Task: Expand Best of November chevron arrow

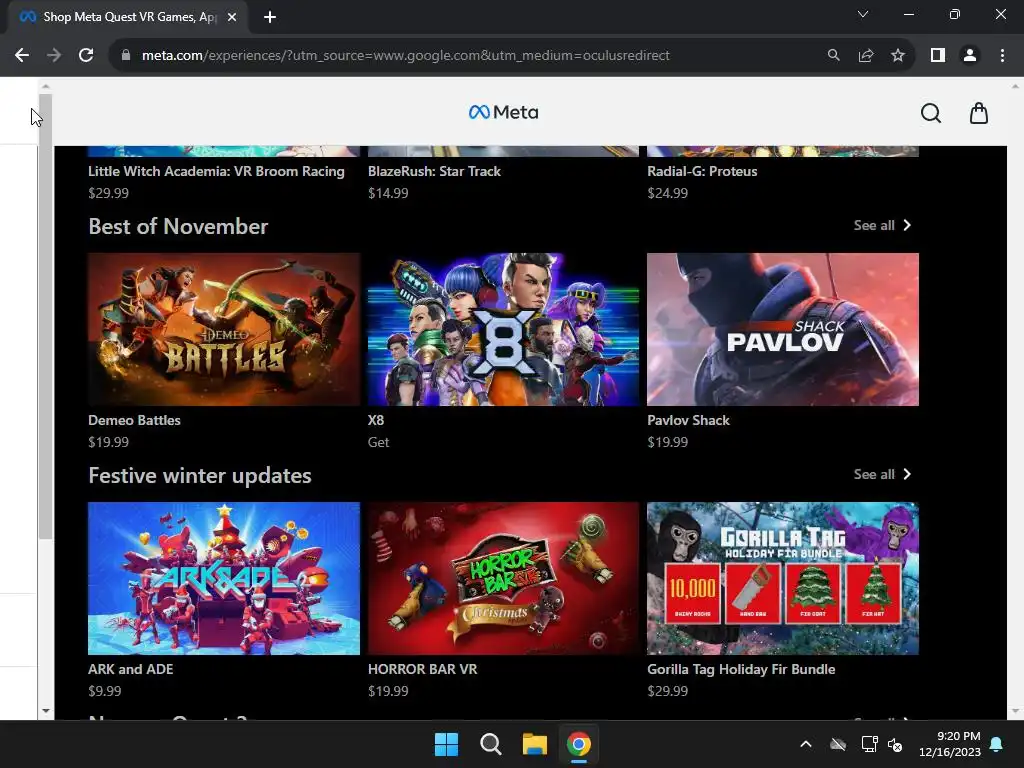Action: tap(907, 225)
